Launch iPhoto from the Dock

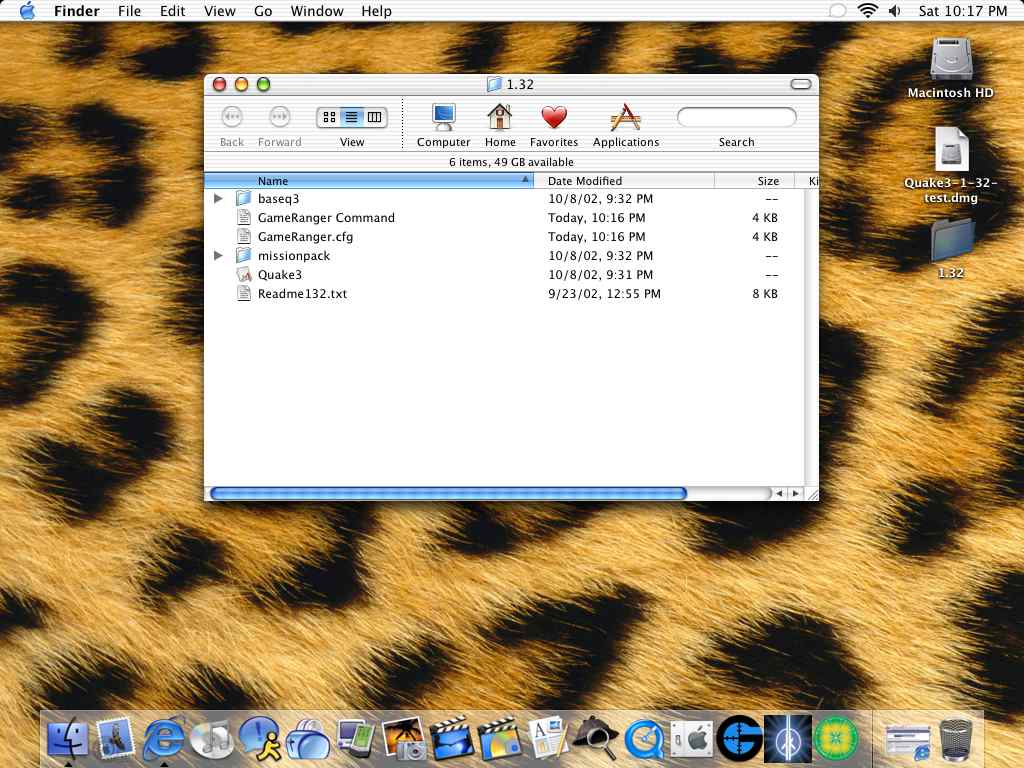404,739
